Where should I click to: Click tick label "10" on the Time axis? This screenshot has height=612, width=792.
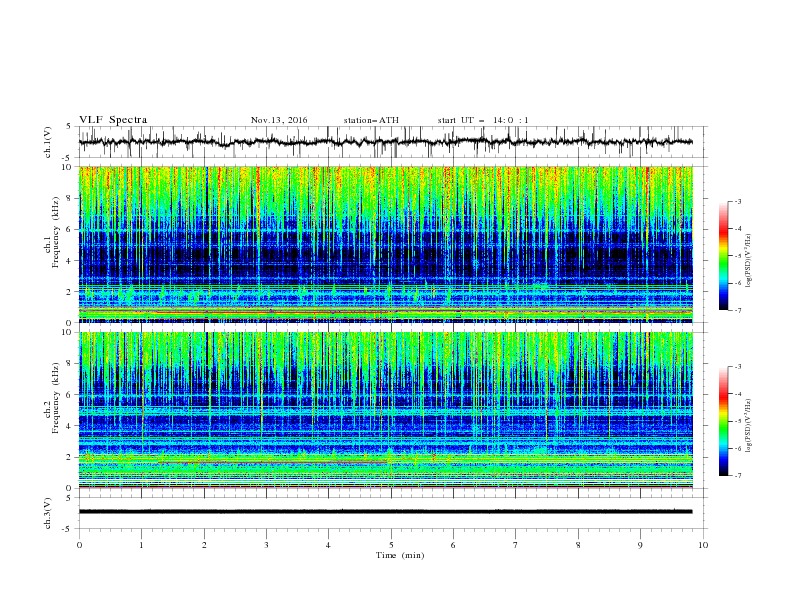pos(703,545)
